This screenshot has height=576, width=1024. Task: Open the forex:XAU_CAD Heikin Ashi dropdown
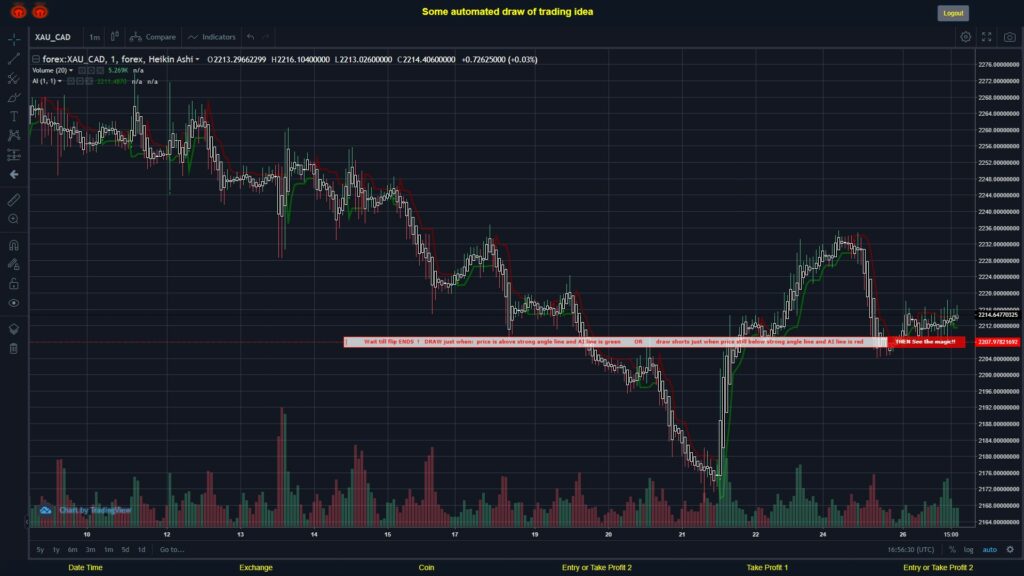point(121,59)
